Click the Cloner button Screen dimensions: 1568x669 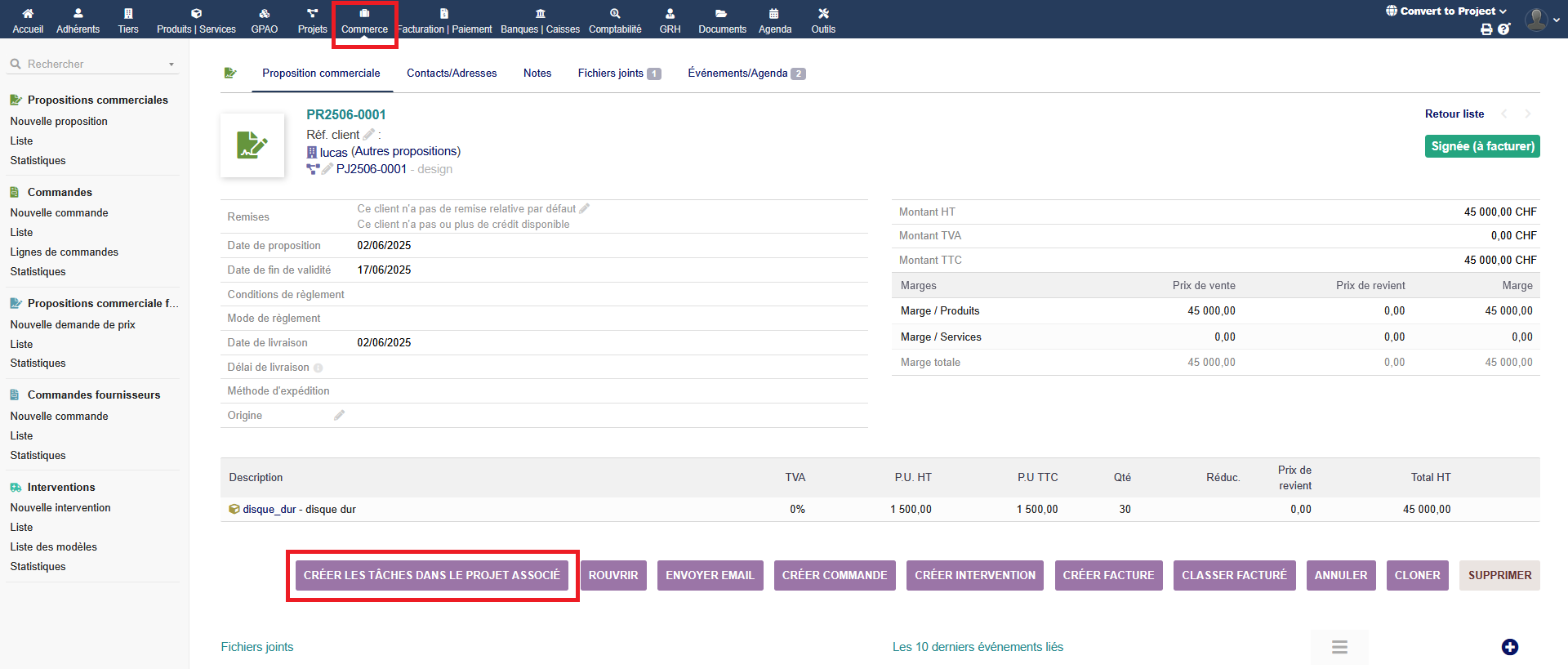pos(1417,575)
